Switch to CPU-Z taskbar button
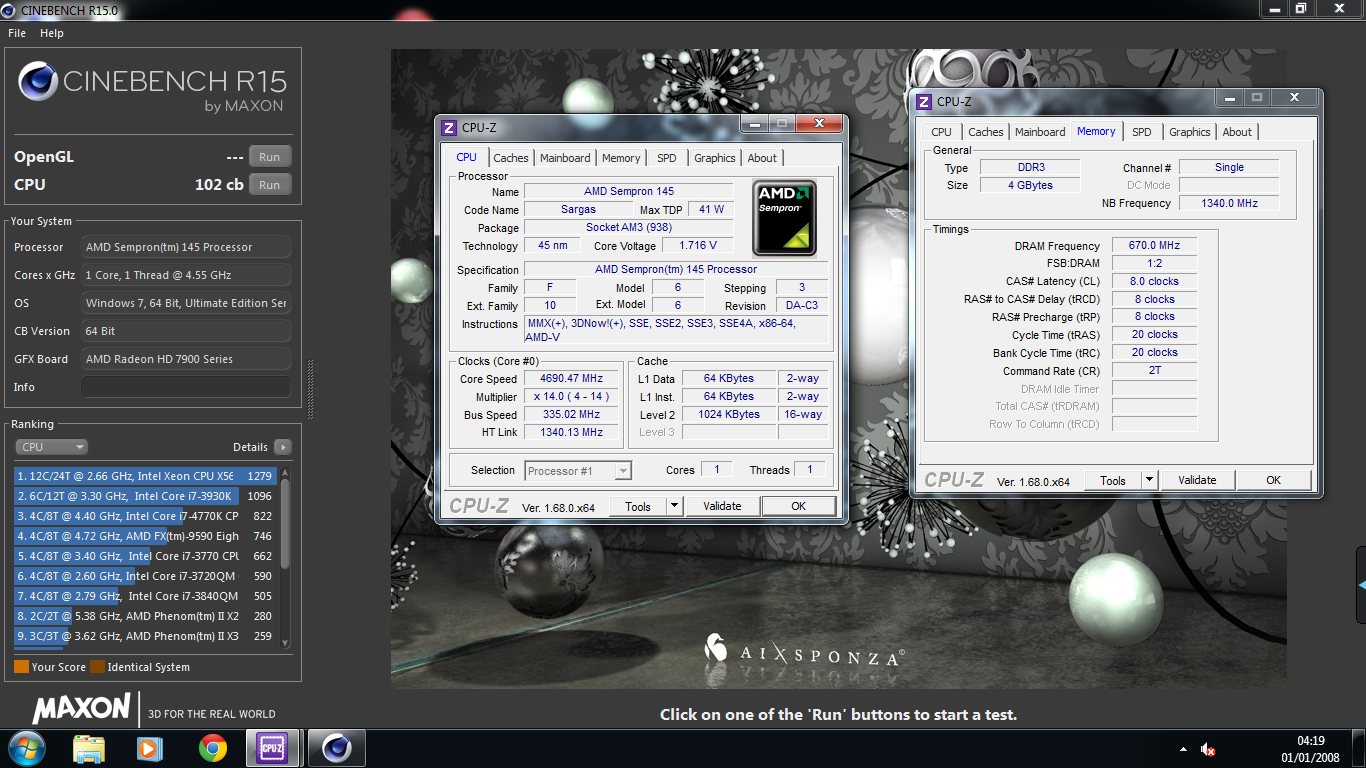The image size is (1366, 768). [x=272, y=748]
